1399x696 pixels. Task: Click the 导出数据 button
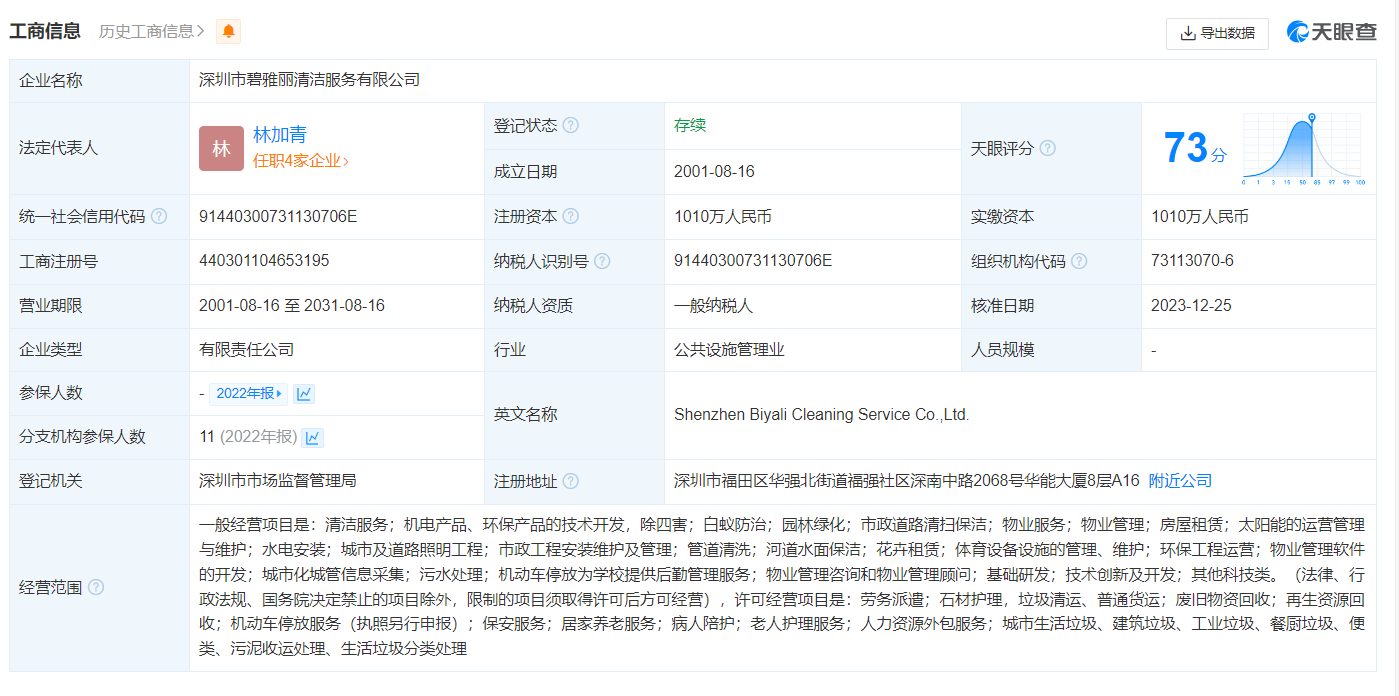(1217, 33)
